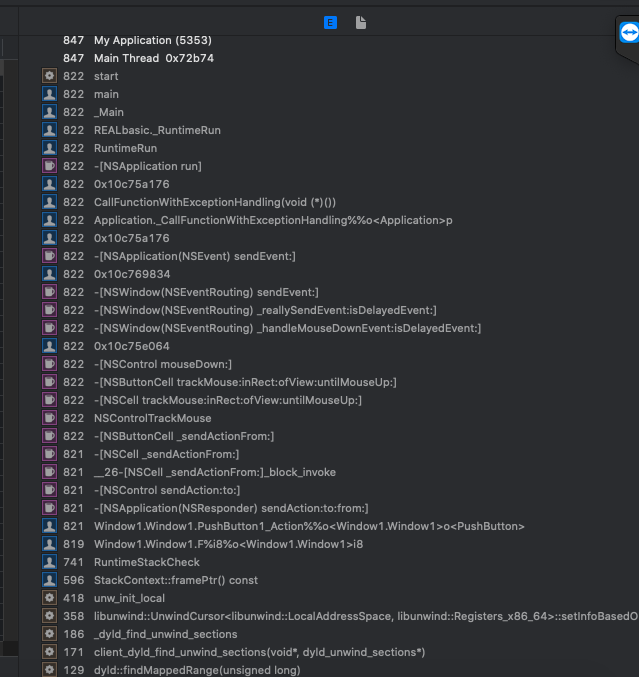639x677 pixels.
Task: Click the user icon next to RuntimeStackCheck
Action: 49,562
